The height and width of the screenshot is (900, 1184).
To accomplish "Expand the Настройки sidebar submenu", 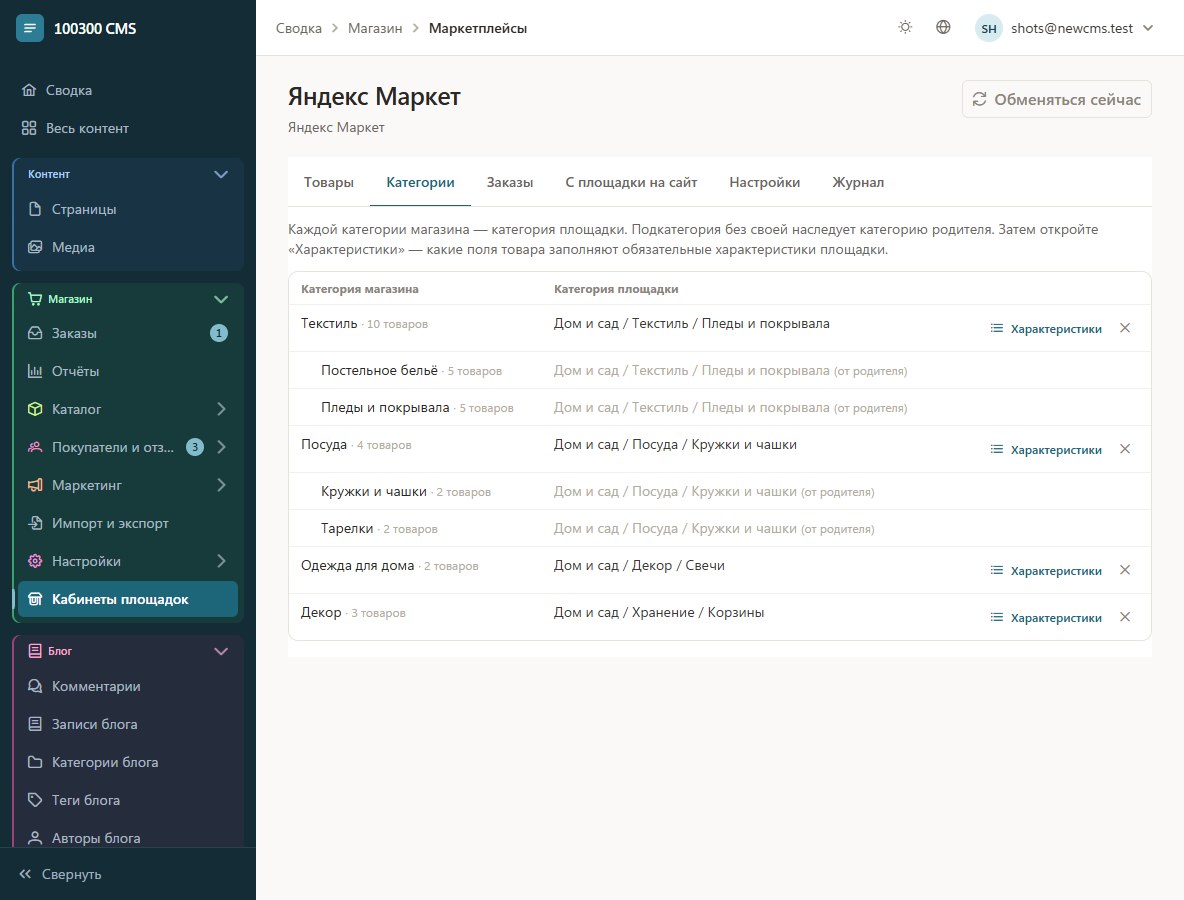I will click(x=221, y=561).
